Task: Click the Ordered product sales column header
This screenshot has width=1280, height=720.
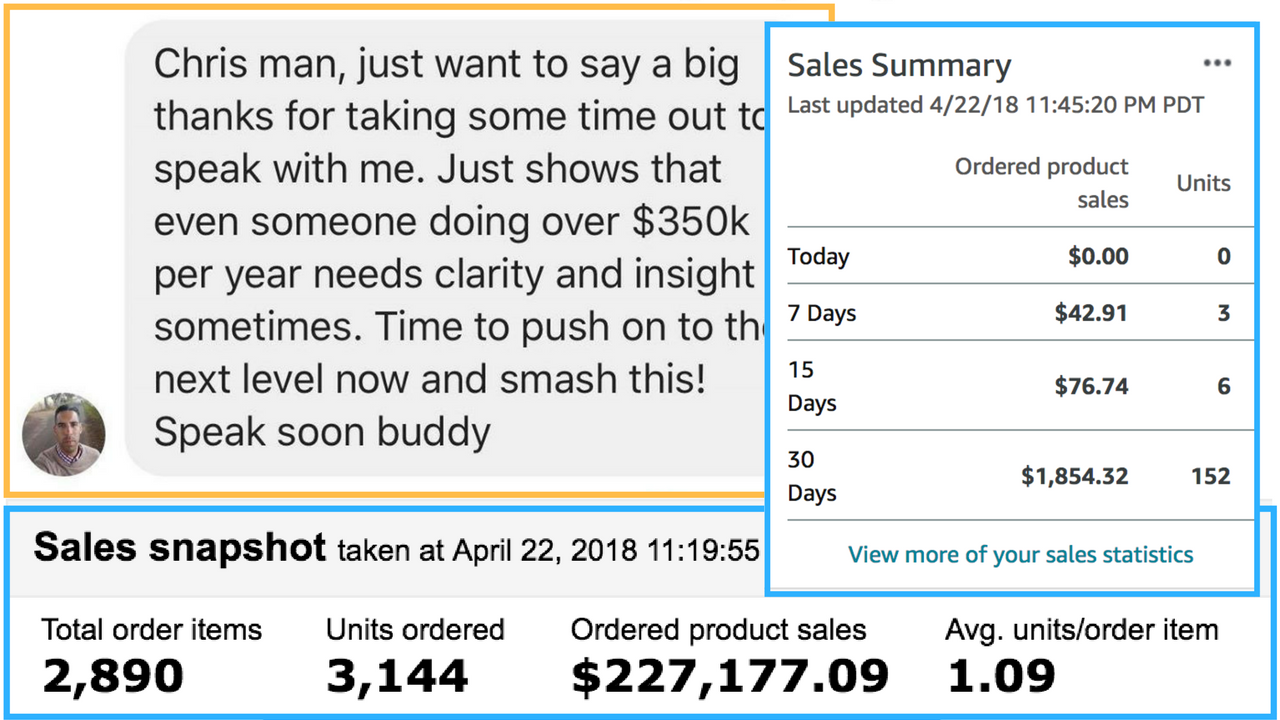Action: [1041, 183]
